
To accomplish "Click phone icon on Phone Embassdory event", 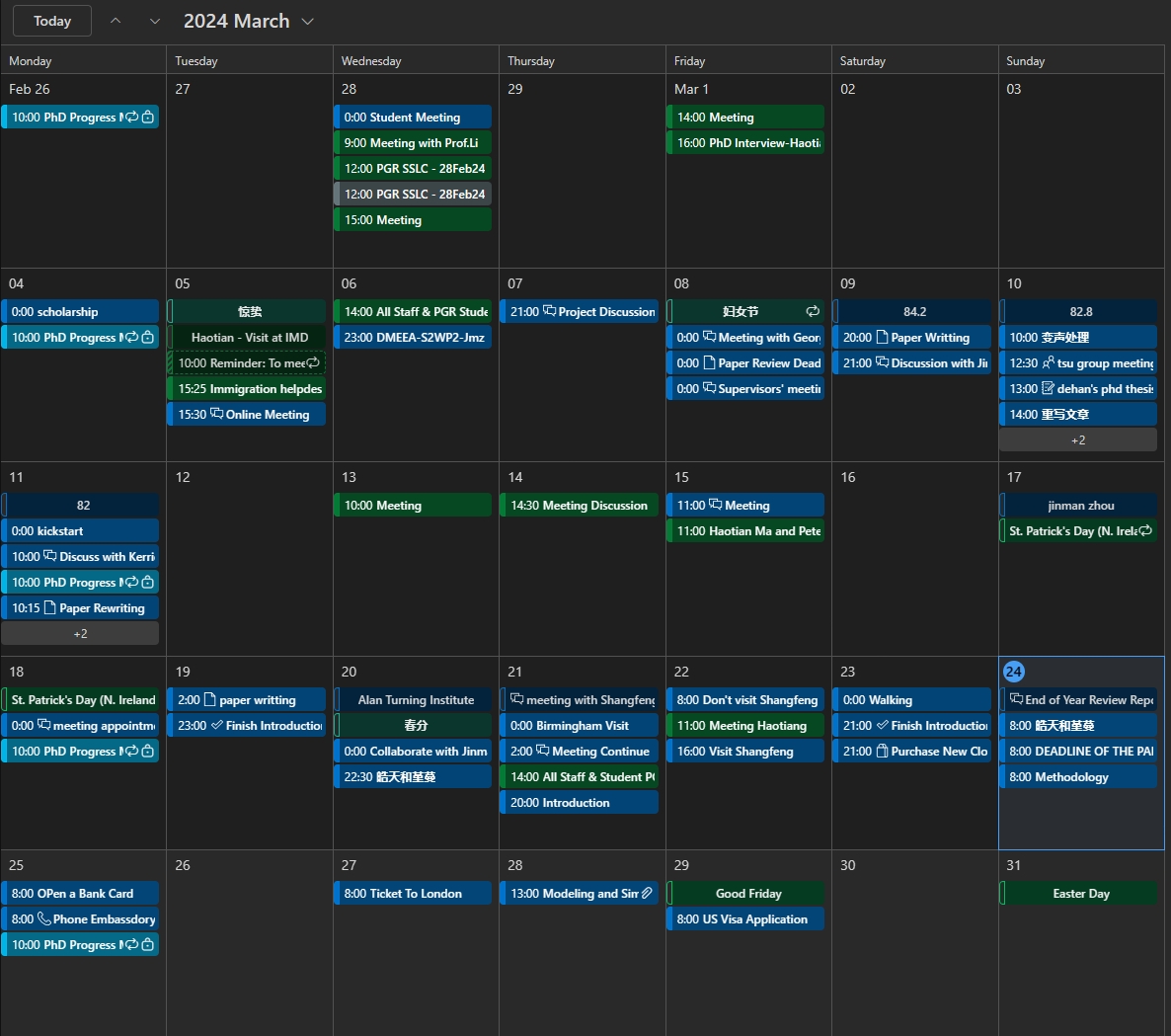I will click(44, 918).
